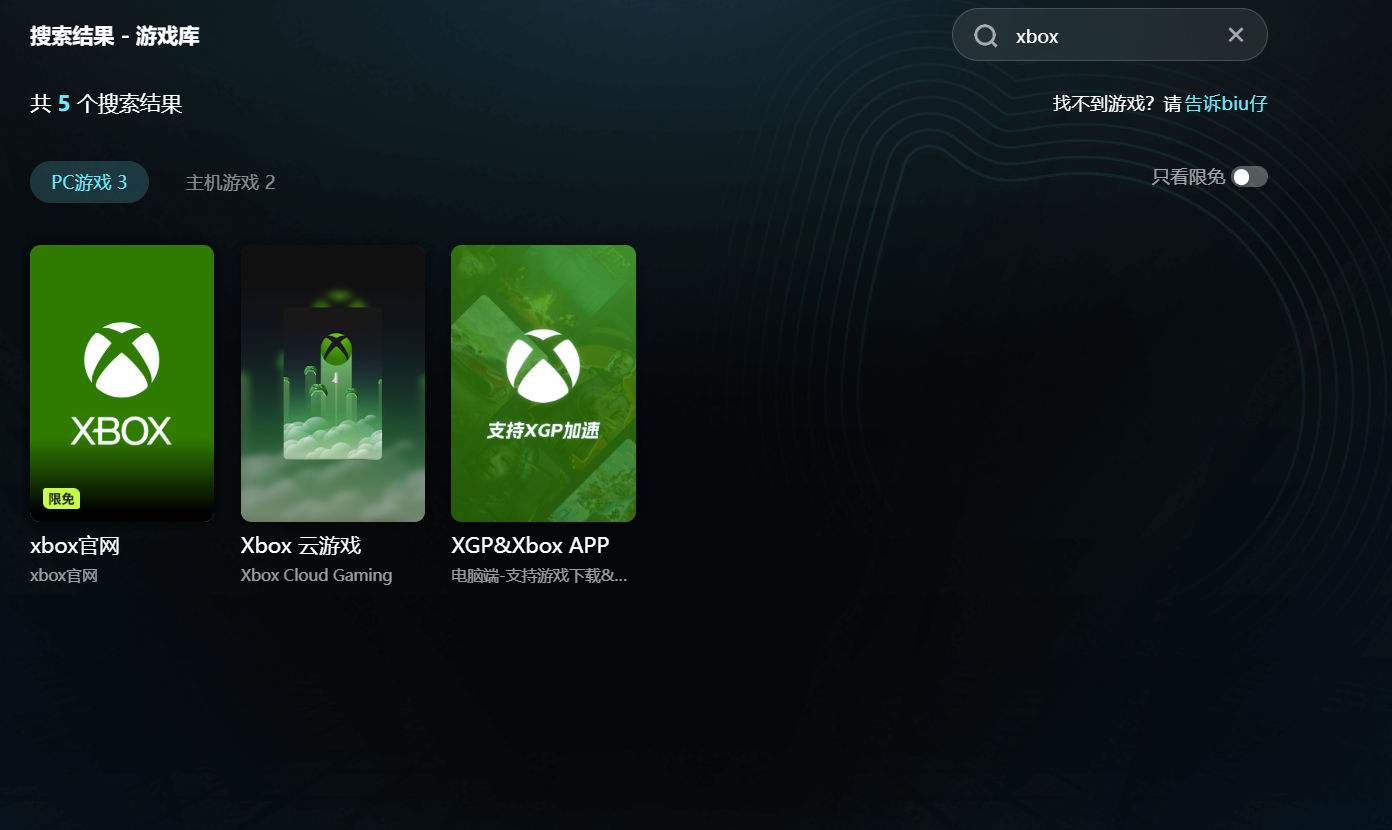Open the Xbox 云游戏 cover thumbnail
The image size is (1392, 830).
333,383
